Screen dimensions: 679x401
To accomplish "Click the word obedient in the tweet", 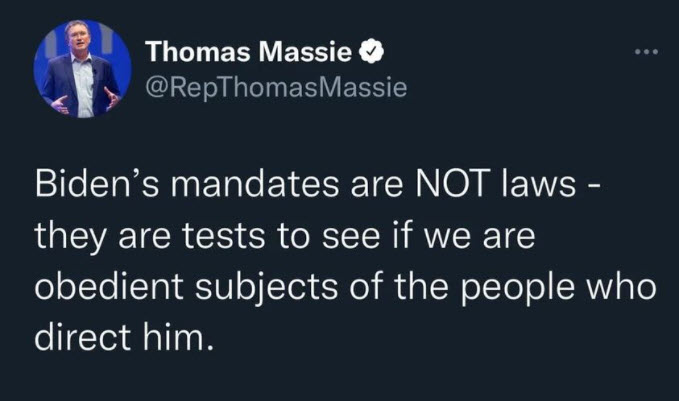I will pos(109,286).
